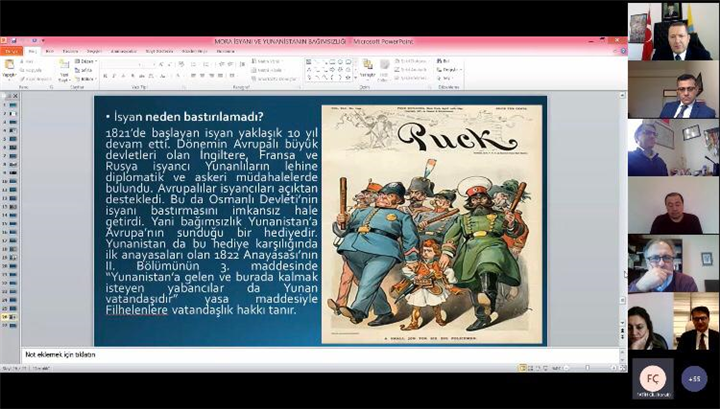Click Şekil Anahattı (Shape Outline) icon
This screenshot has height=409, width=720.
click(411, 69)
